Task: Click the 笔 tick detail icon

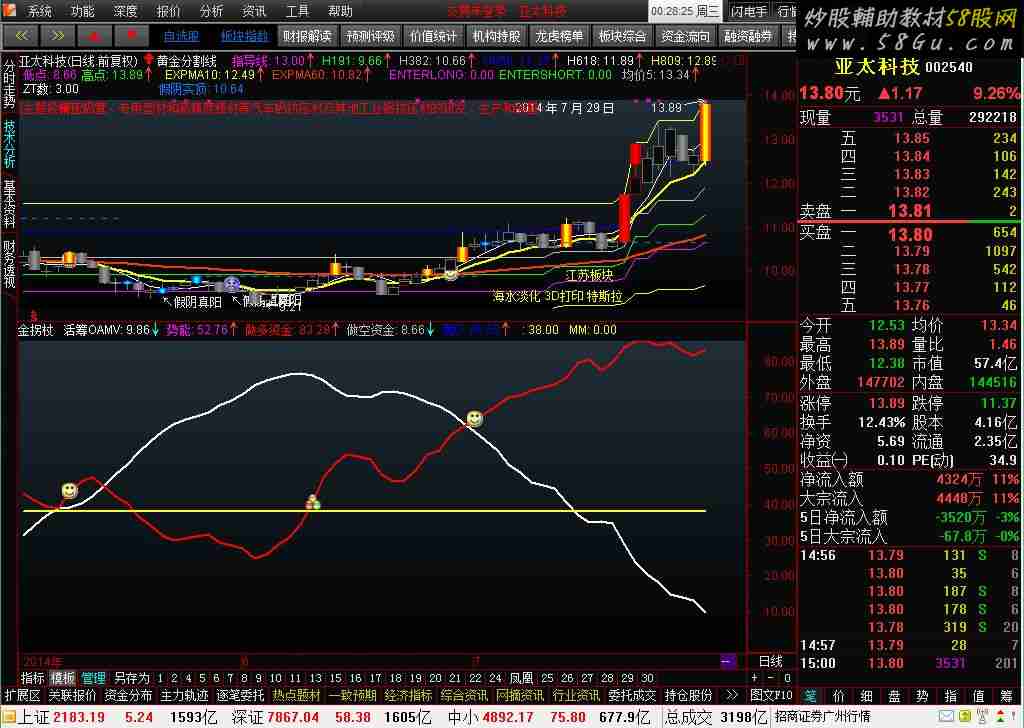Action: pos(810,695)
